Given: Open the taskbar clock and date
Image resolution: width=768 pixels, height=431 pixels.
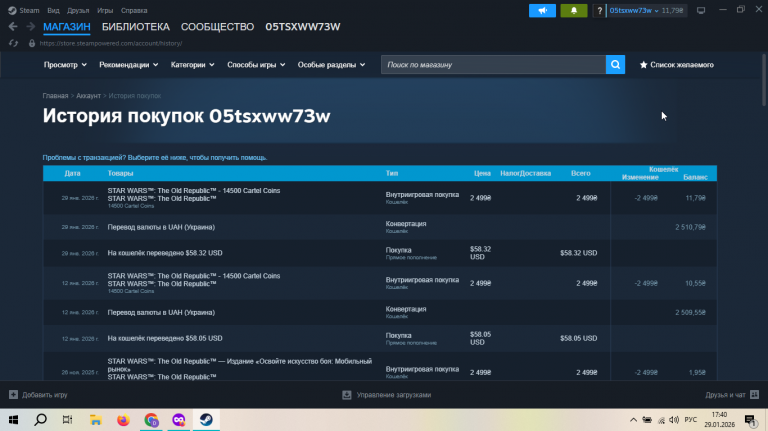Looking at the screenshot, I should tap(720, 420).
